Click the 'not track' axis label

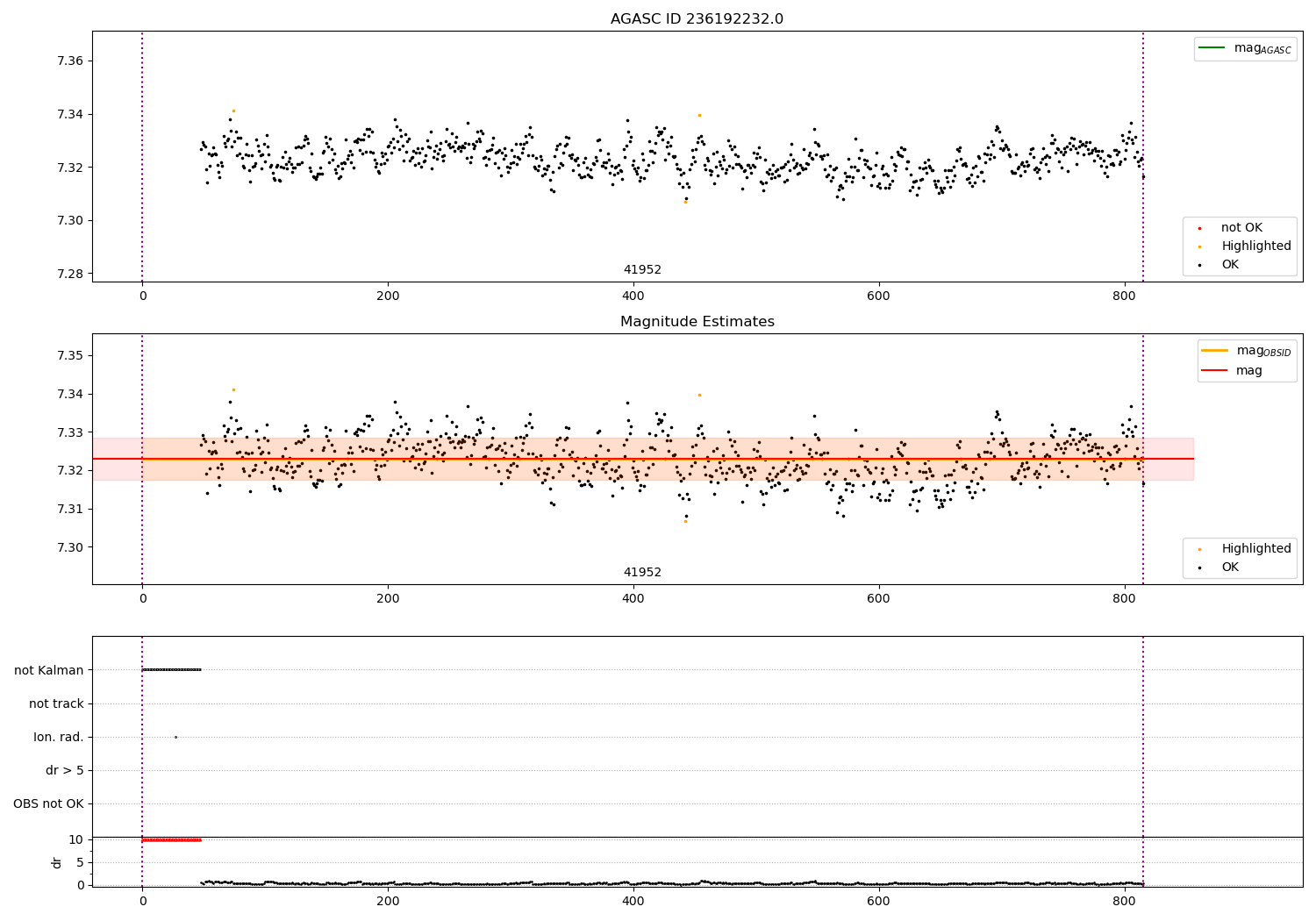click(56, 703)
